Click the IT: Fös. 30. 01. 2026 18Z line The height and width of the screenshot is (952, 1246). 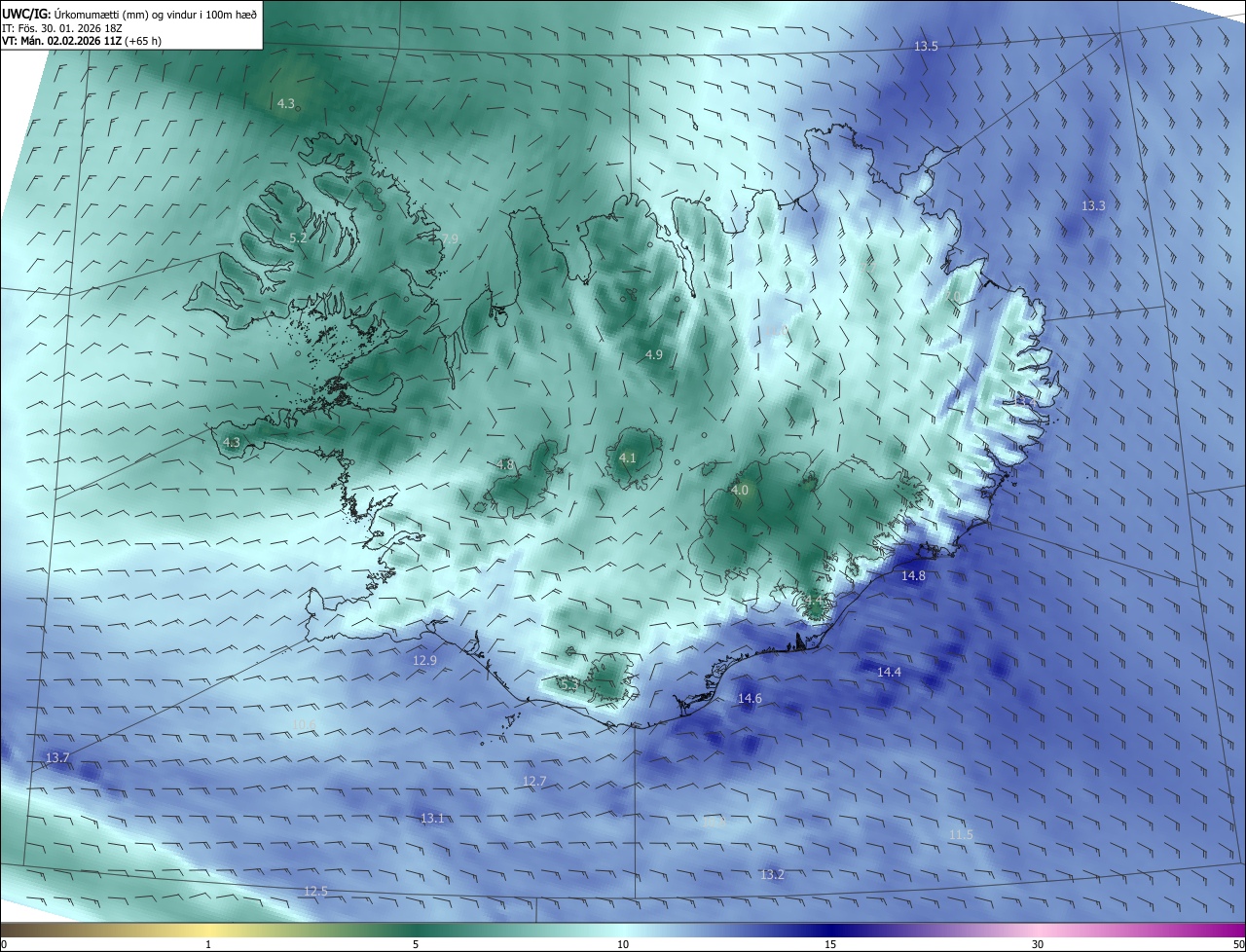point(61,27)
